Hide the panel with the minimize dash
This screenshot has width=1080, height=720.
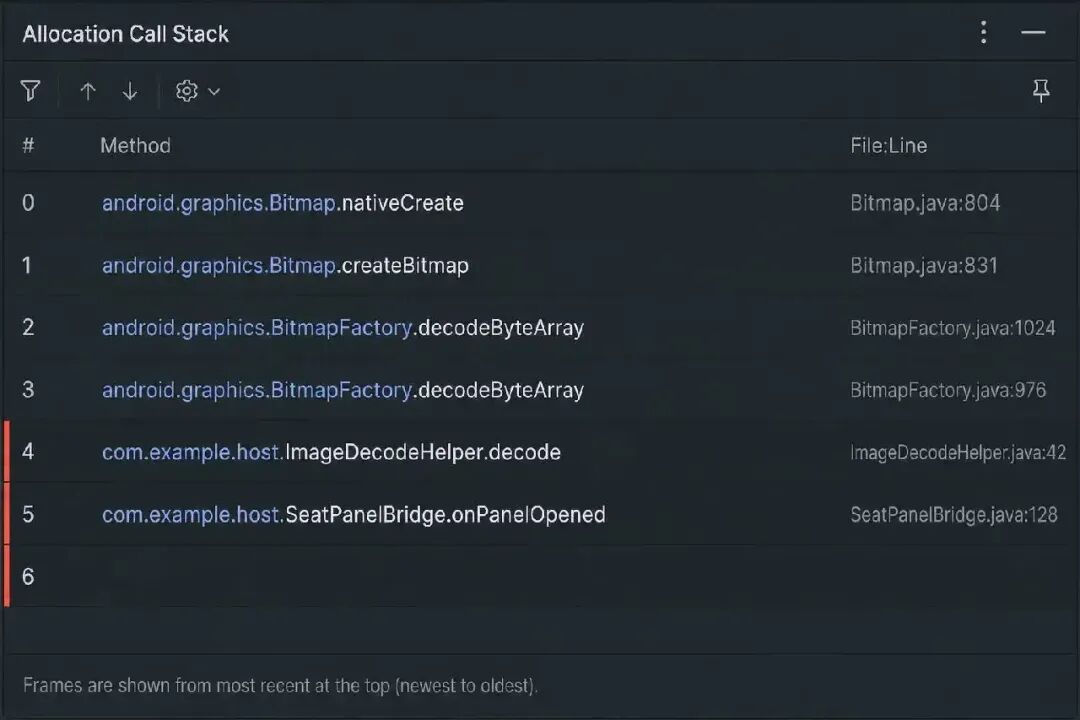pyautogui.click(x=1033, y=32)
